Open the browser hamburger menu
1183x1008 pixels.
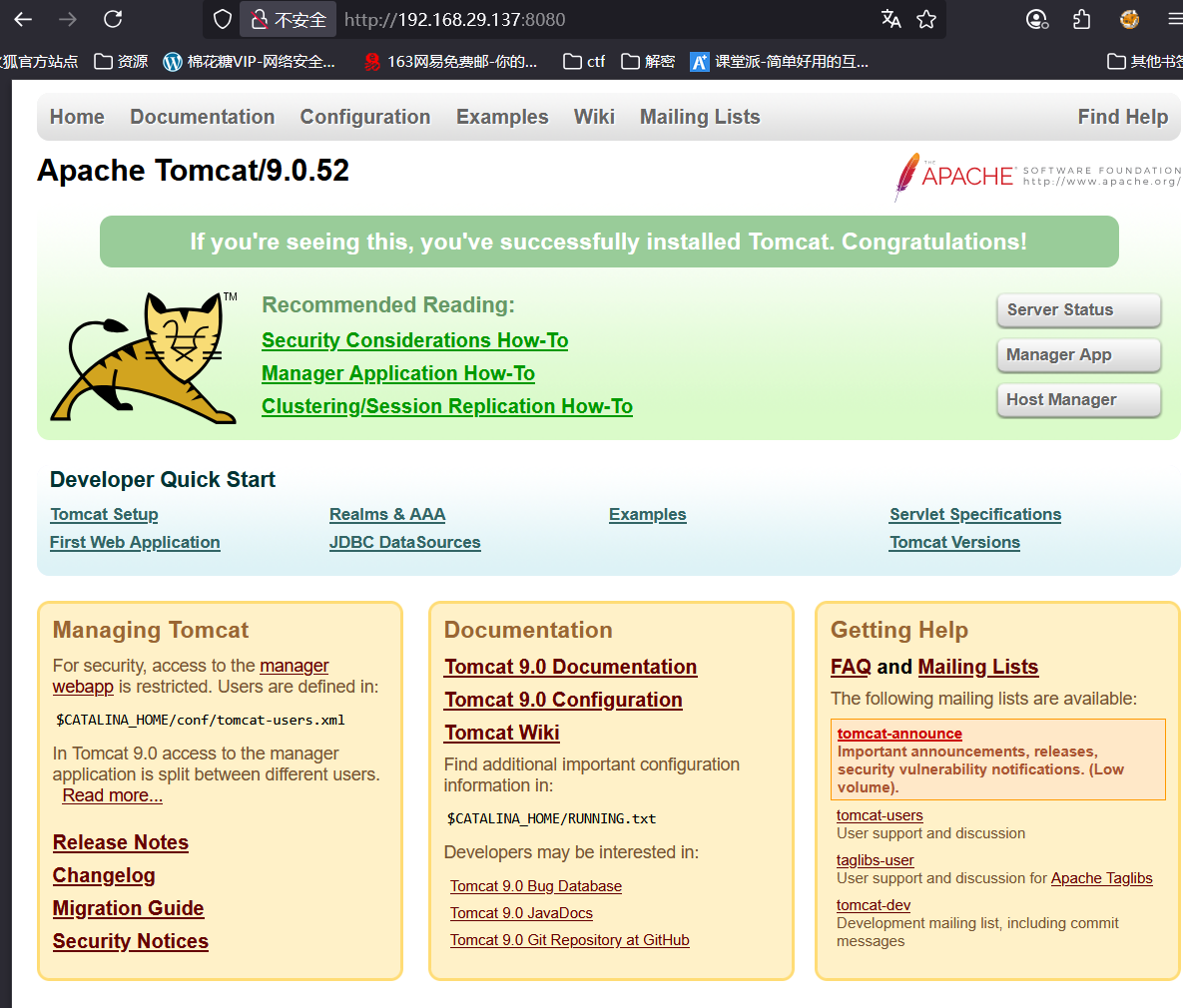(x=1174, y=20)
